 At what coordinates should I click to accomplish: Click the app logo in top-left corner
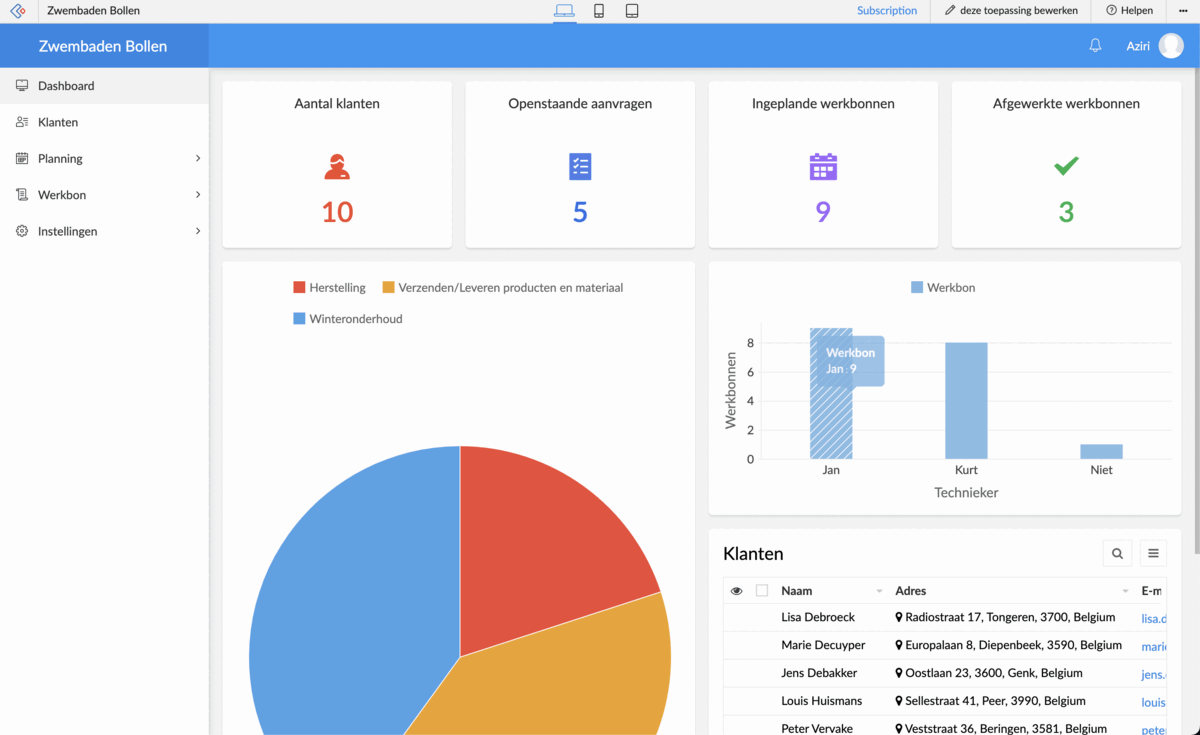click(18, 11)
